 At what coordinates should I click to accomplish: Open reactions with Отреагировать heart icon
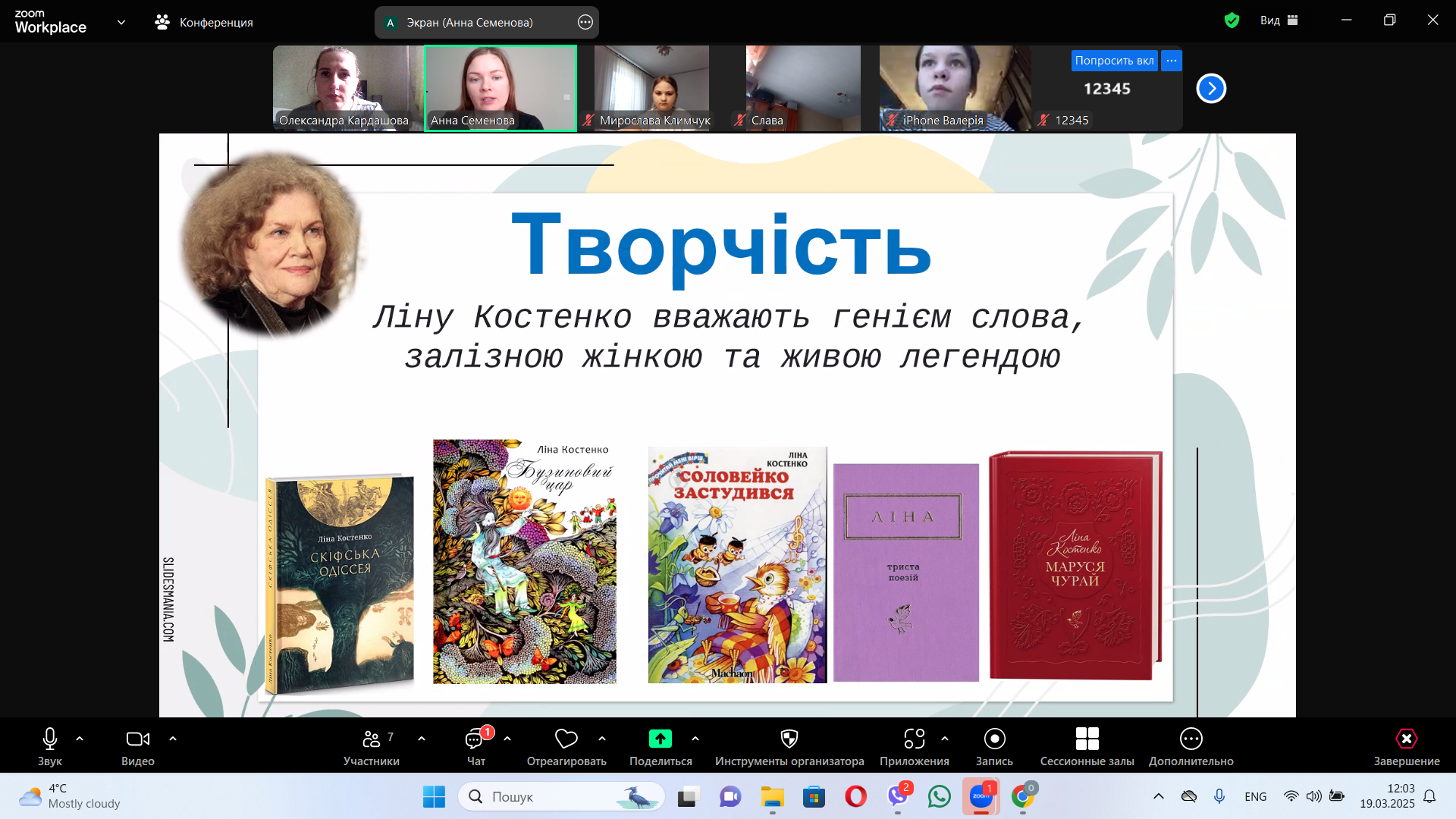pos(566,747)
